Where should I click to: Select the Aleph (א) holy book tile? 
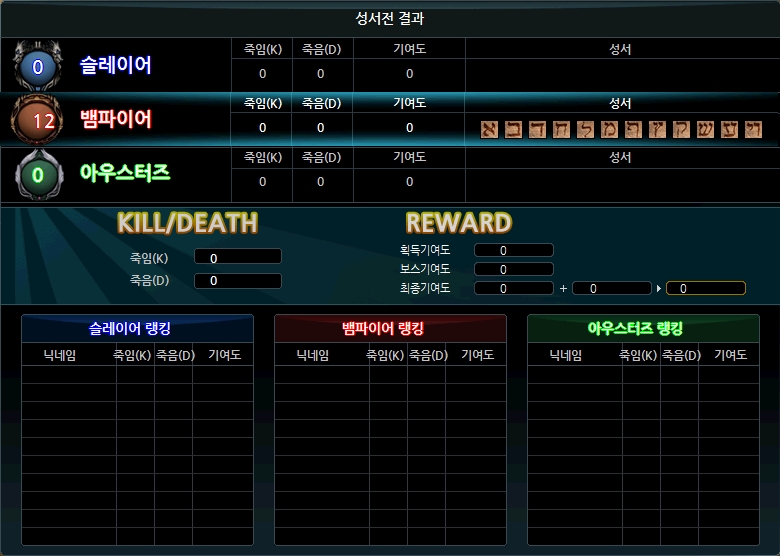(489, 129)
